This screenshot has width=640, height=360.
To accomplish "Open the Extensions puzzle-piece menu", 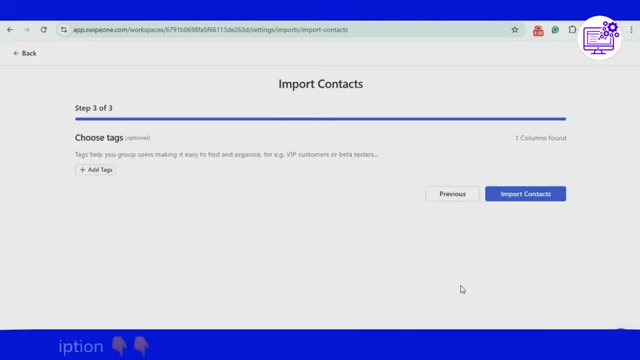I will click(572, 30).
